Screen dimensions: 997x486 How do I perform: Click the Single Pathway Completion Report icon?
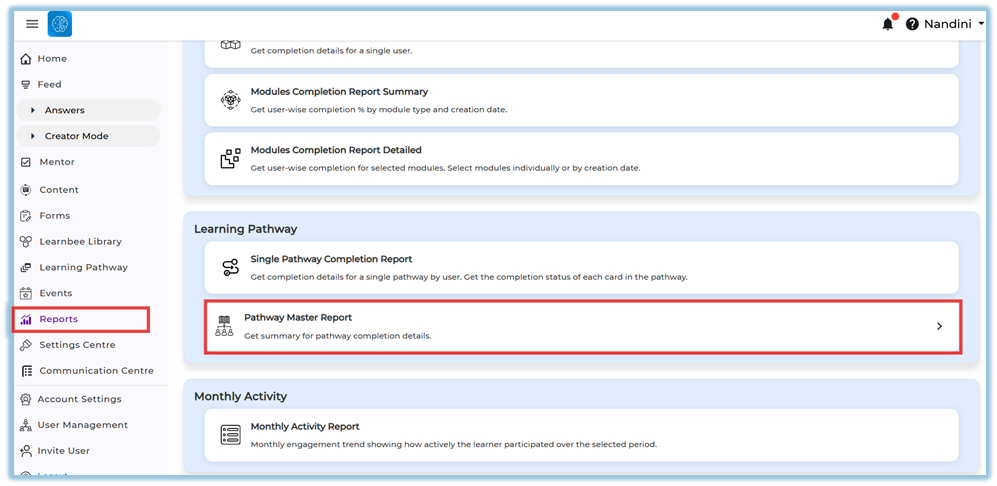coord(230,267)
